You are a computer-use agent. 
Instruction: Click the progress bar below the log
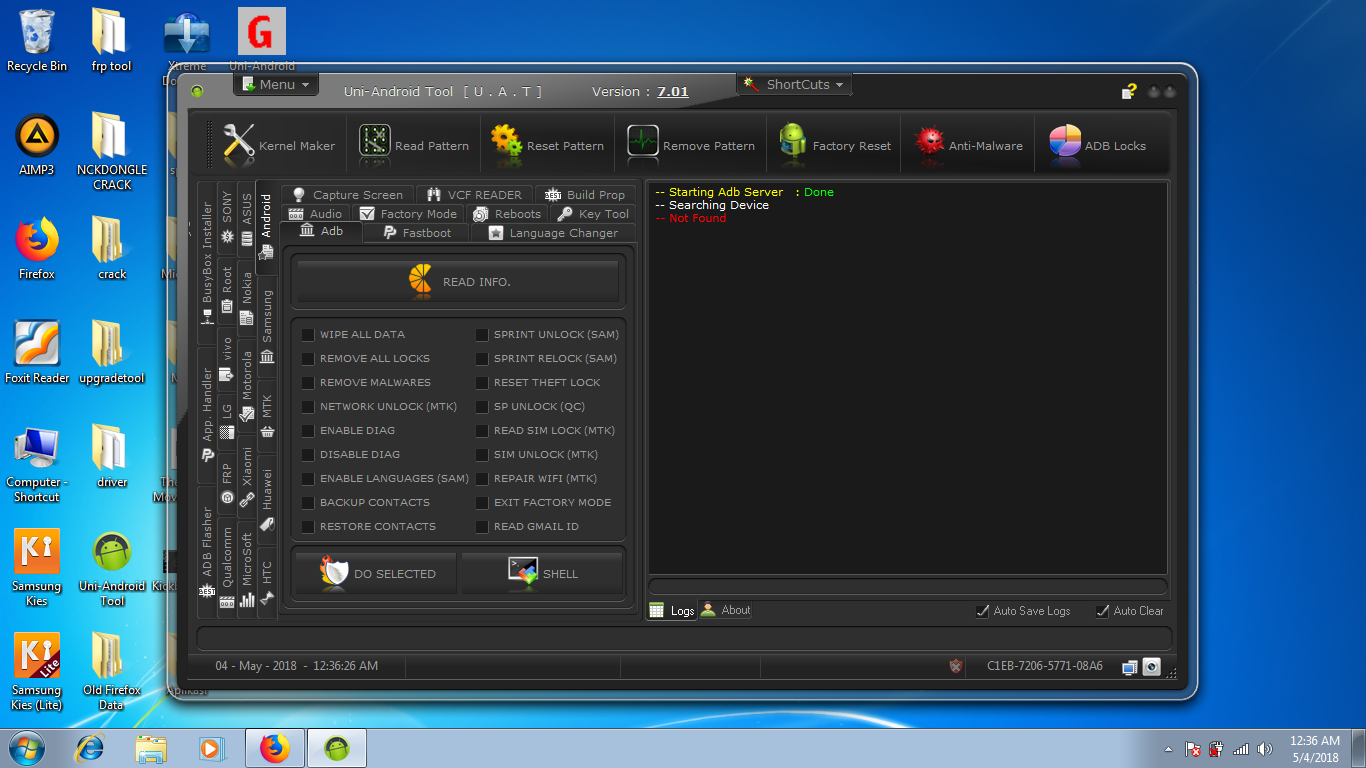tap(908, 587)
